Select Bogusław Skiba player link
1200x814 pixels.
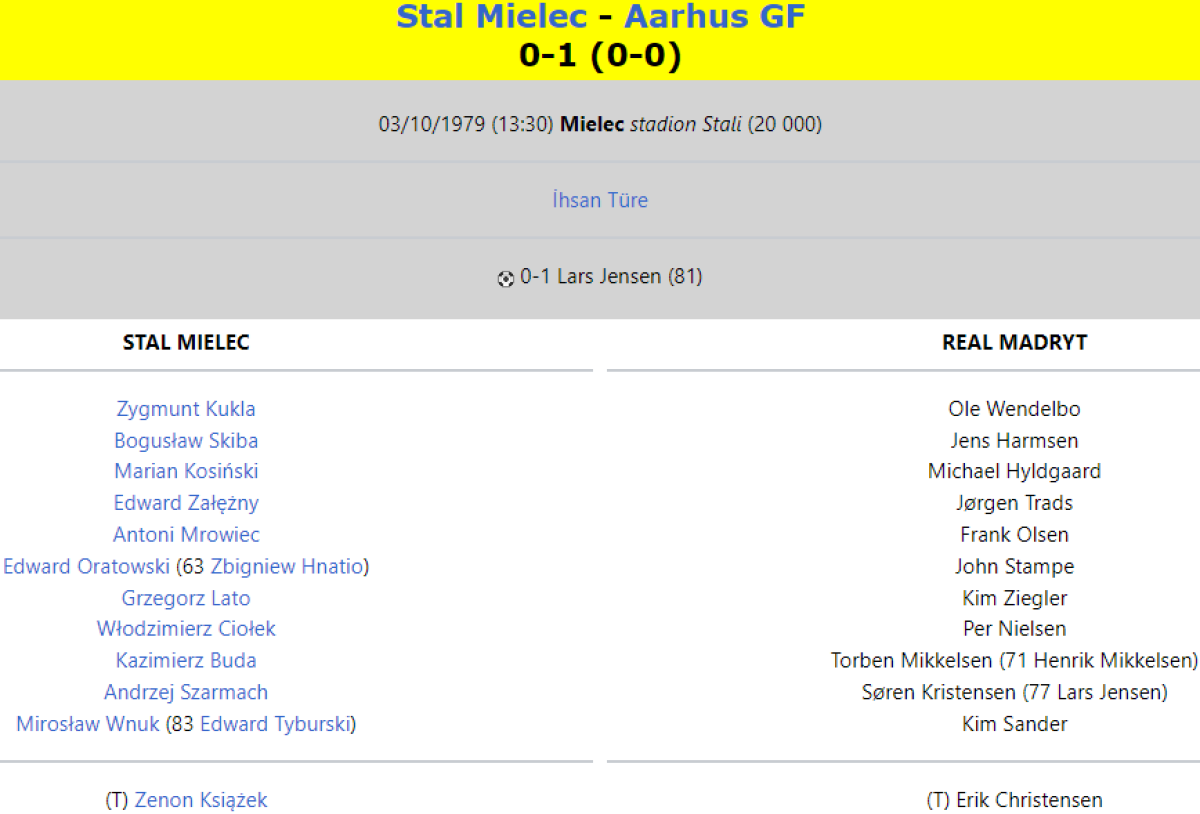tap(186, 441)
